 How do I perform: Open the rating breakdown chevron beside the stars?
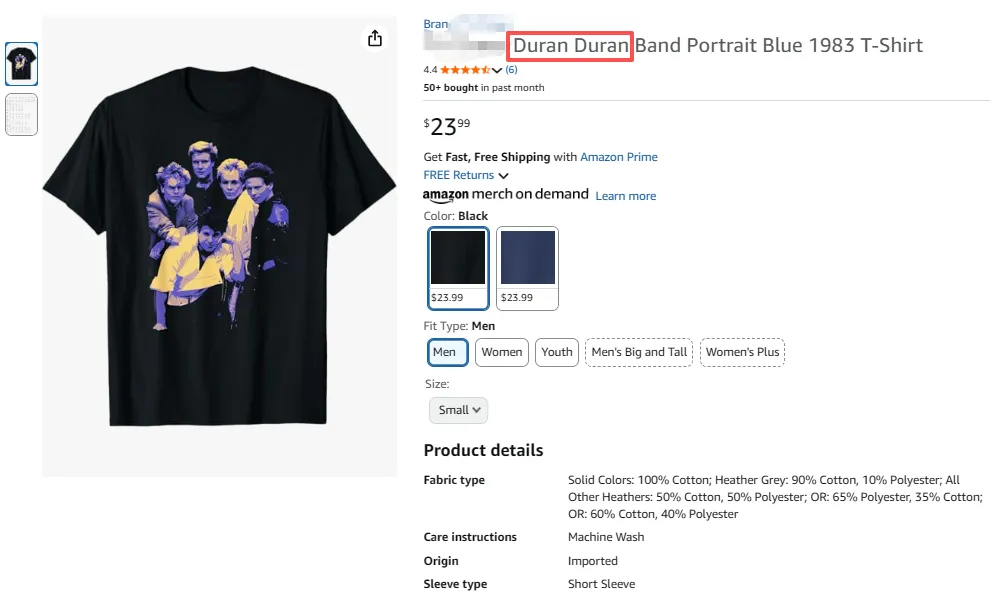tap(497, 70)
